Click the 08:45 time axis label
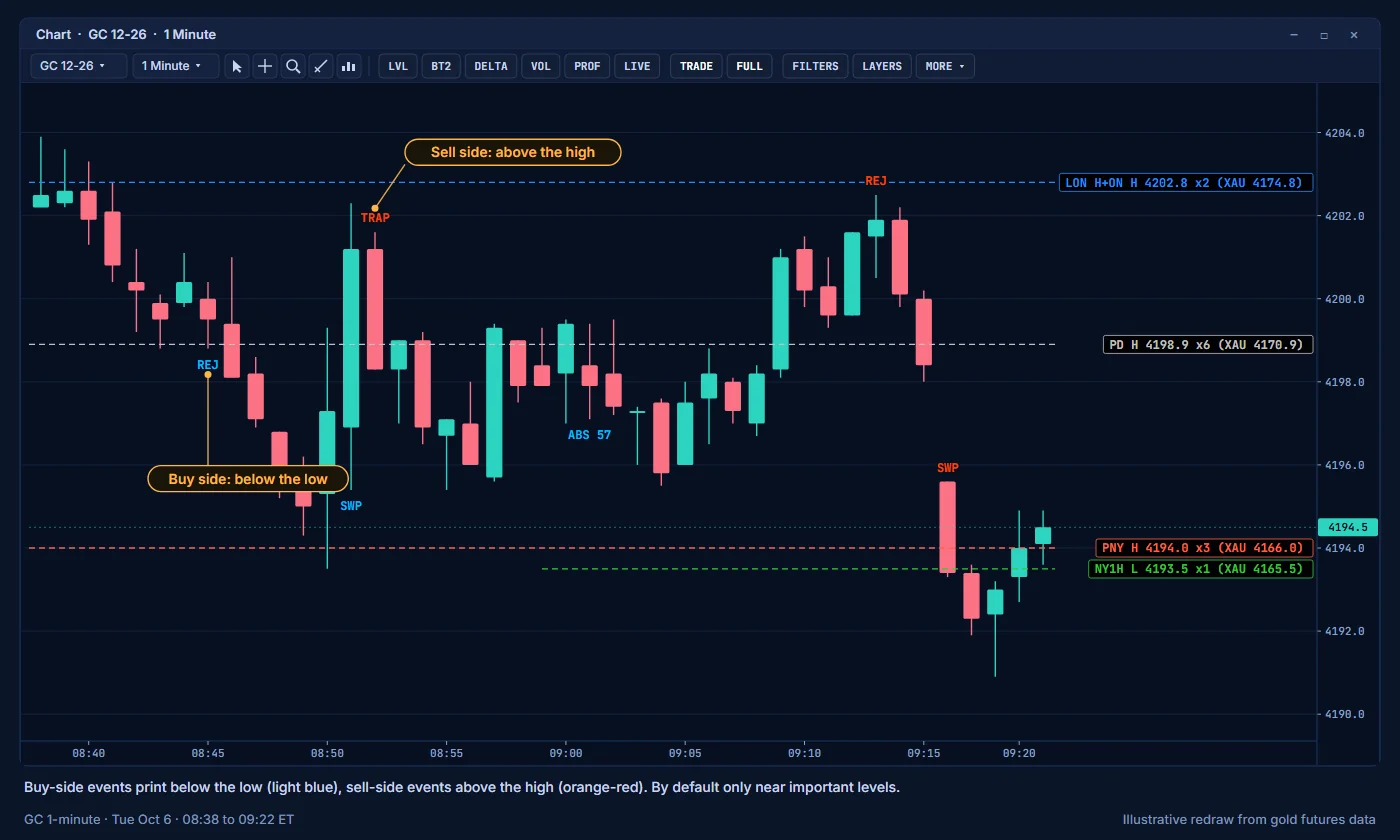This screenshot has height=840, width=1400. (x=207, y=753)
